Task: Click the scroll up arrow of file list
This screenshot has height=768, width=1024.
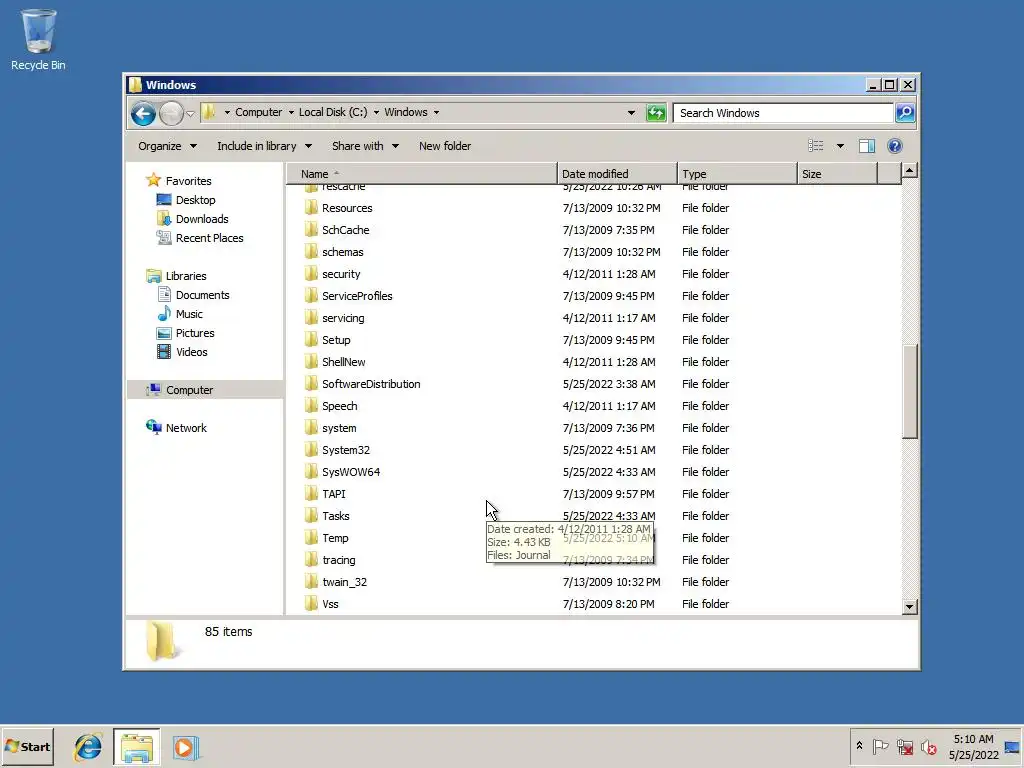Action: pyautogui.click(x=909, y=170)
